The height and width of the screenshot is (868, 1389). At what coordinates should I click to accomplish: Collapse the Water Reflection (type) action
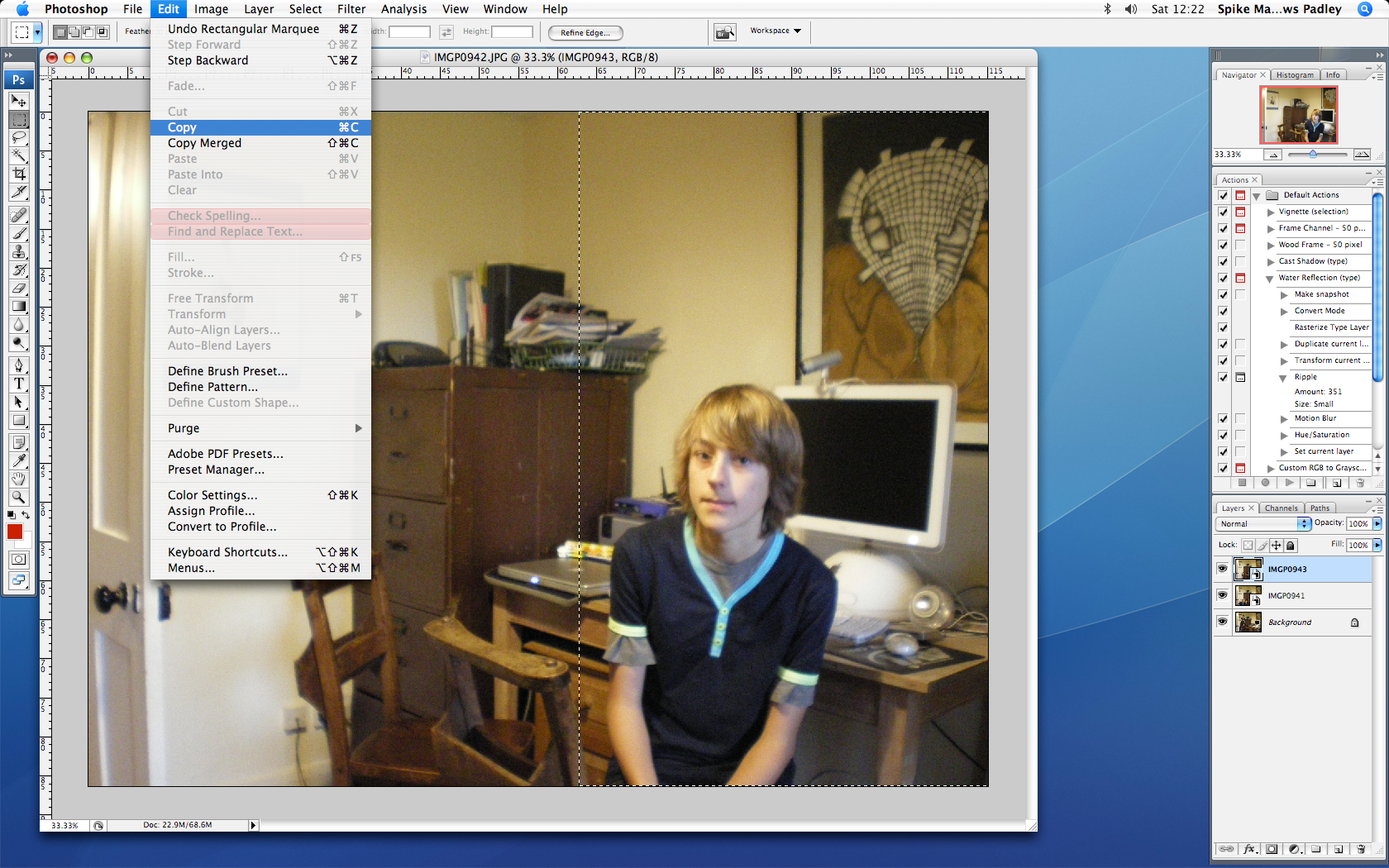(x=1268, y=278)
